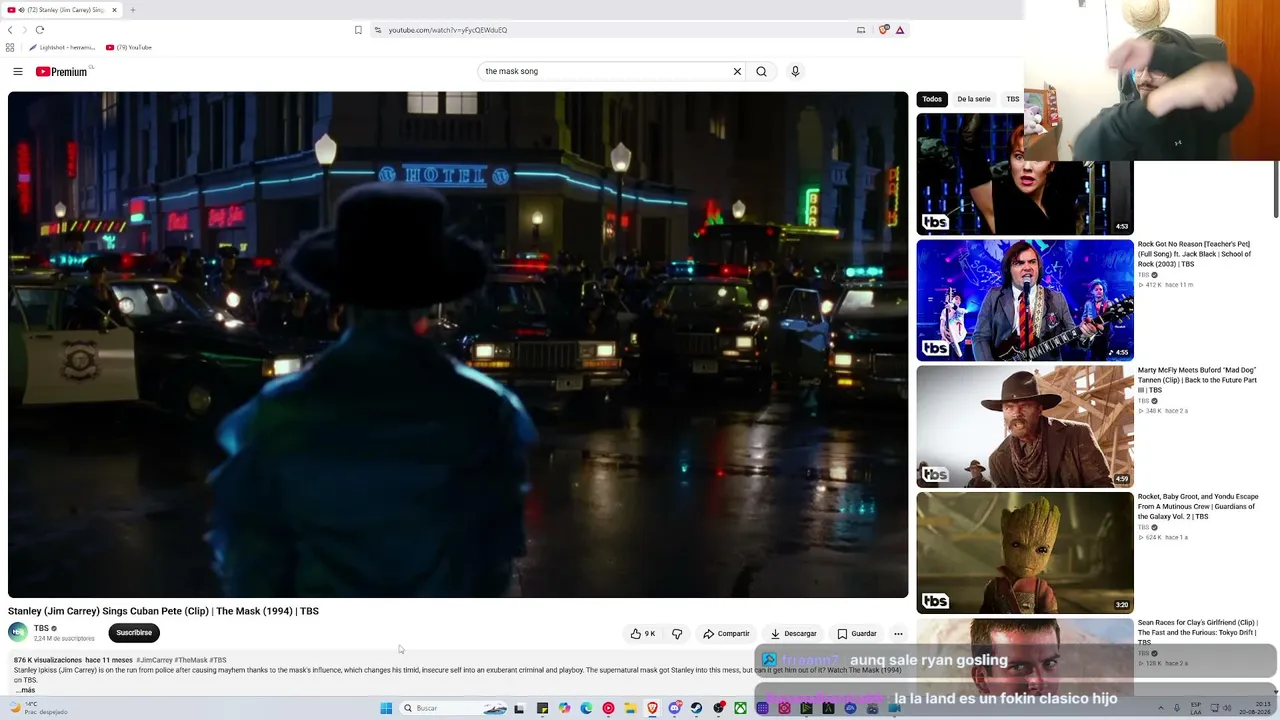The image size is (1280, 720).
Task: Share video via Compartir button
Action: click(x=726, y=633)
